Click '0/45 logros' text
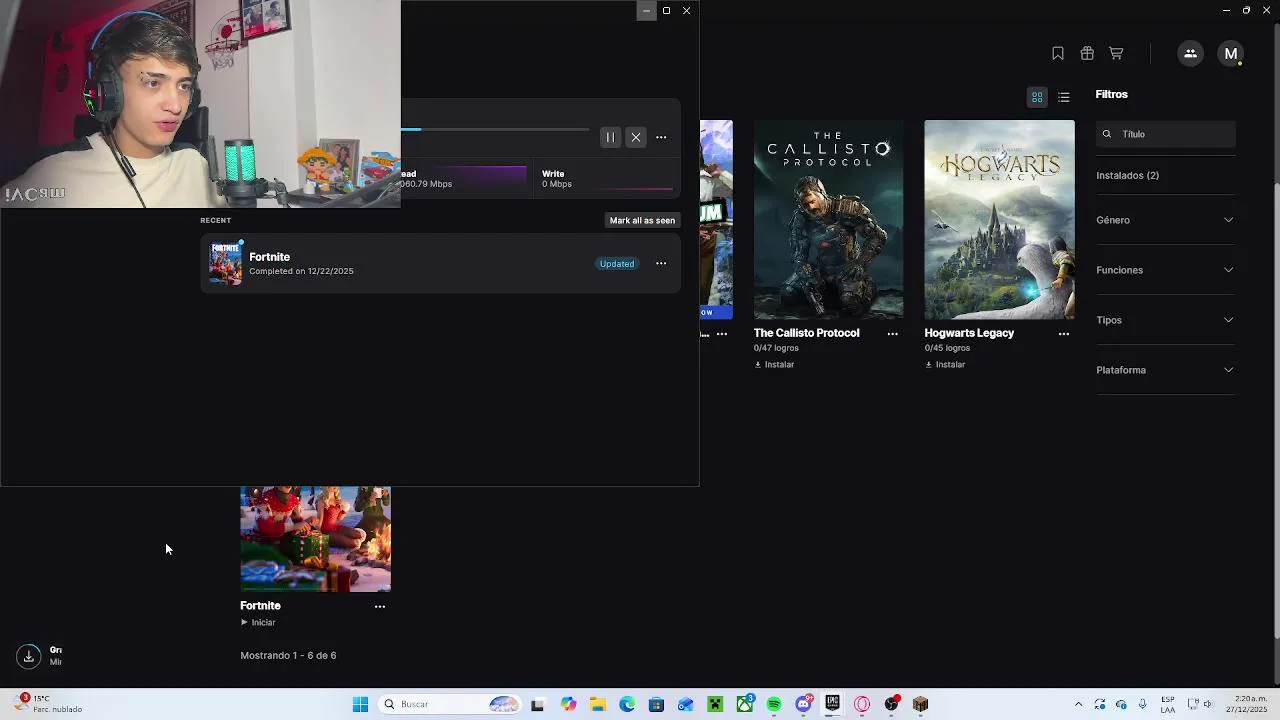Viewport: 1280px width, 720px height. (947, 348)
